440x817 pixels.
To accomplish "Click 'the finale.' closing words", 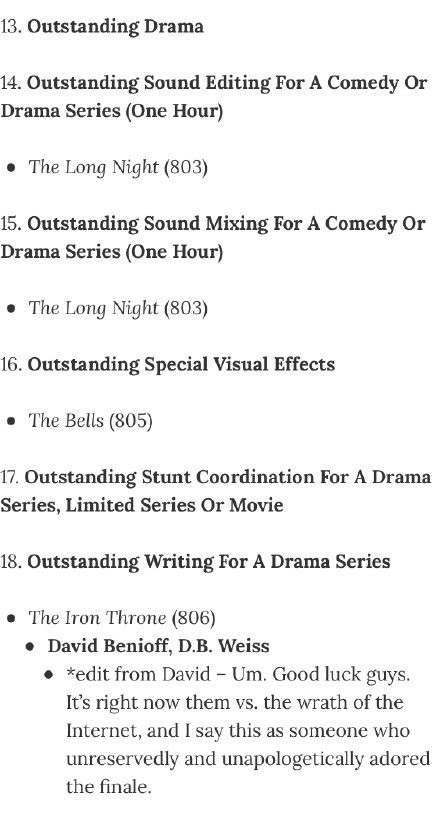I will coord(108,787).
